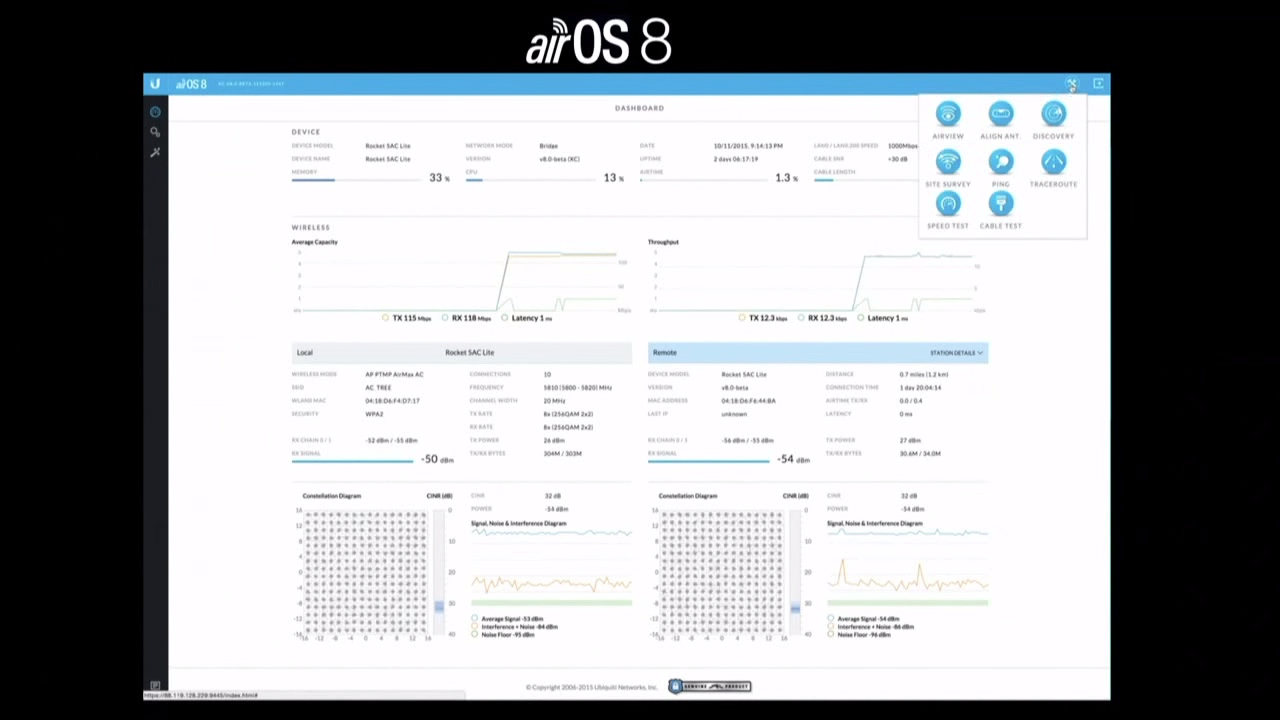1280x720 pixels.
Task: Open the Dashboard sidebar icon
Action: click(155, 112)
